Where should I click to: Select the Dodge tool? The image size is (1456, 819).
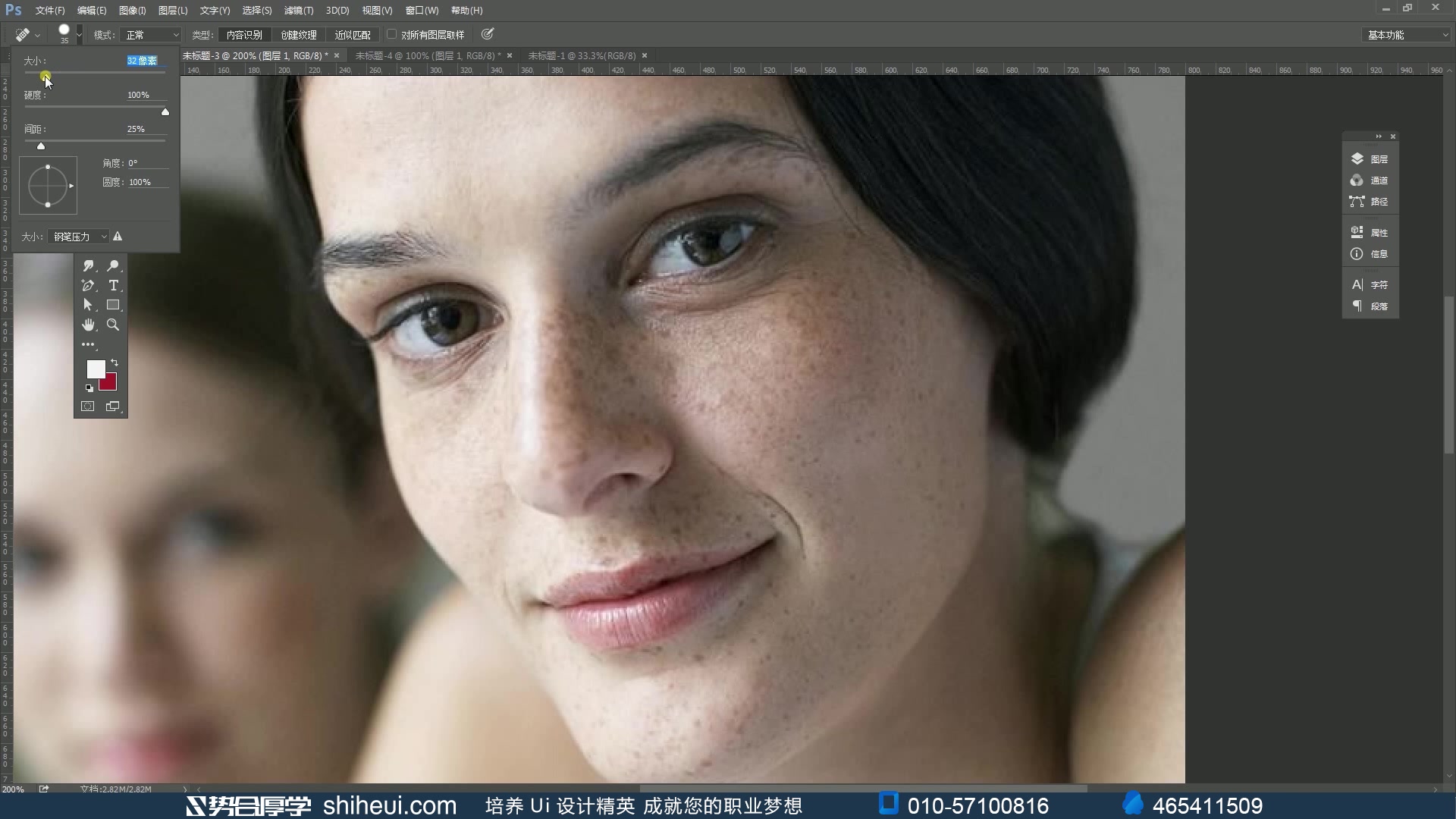tap(113, 265)
